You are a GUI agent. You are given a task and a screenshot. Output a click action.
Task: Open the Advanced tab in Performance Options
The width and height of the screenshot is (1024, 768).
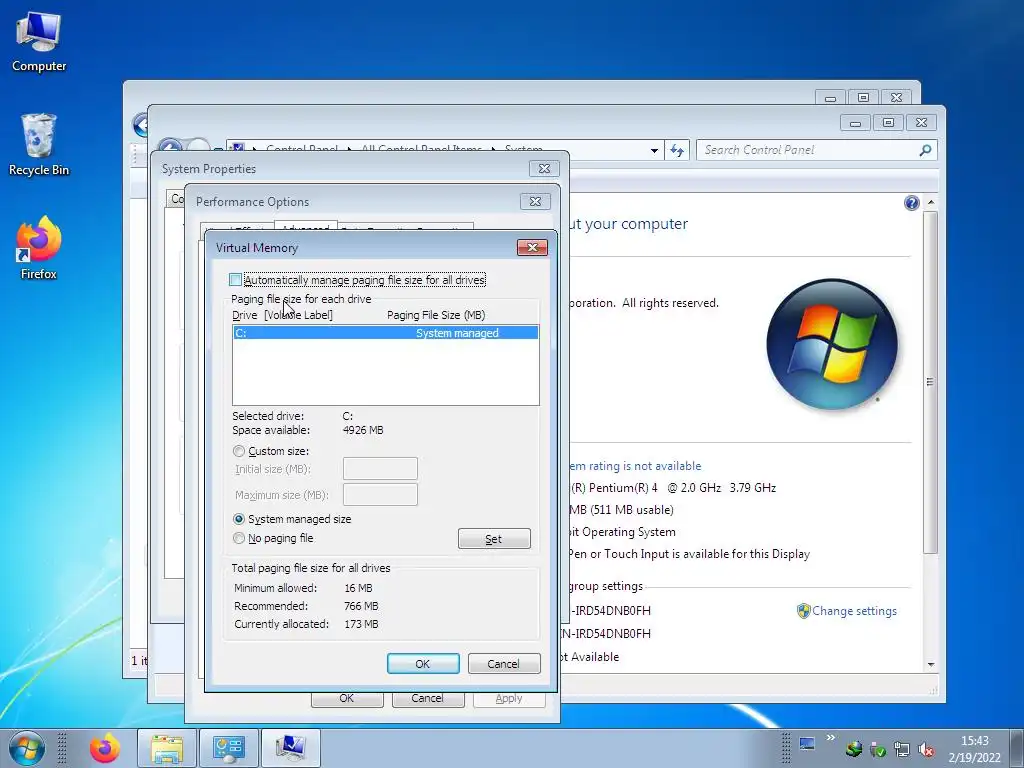pyautogui.click(x=306, y=226)
